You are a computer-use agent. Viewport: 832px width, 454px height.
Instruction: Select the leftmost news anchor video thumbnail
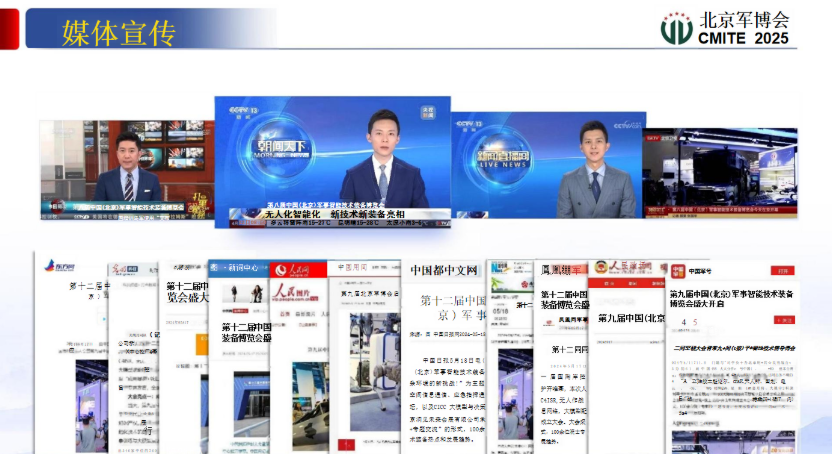coord(126,170)
